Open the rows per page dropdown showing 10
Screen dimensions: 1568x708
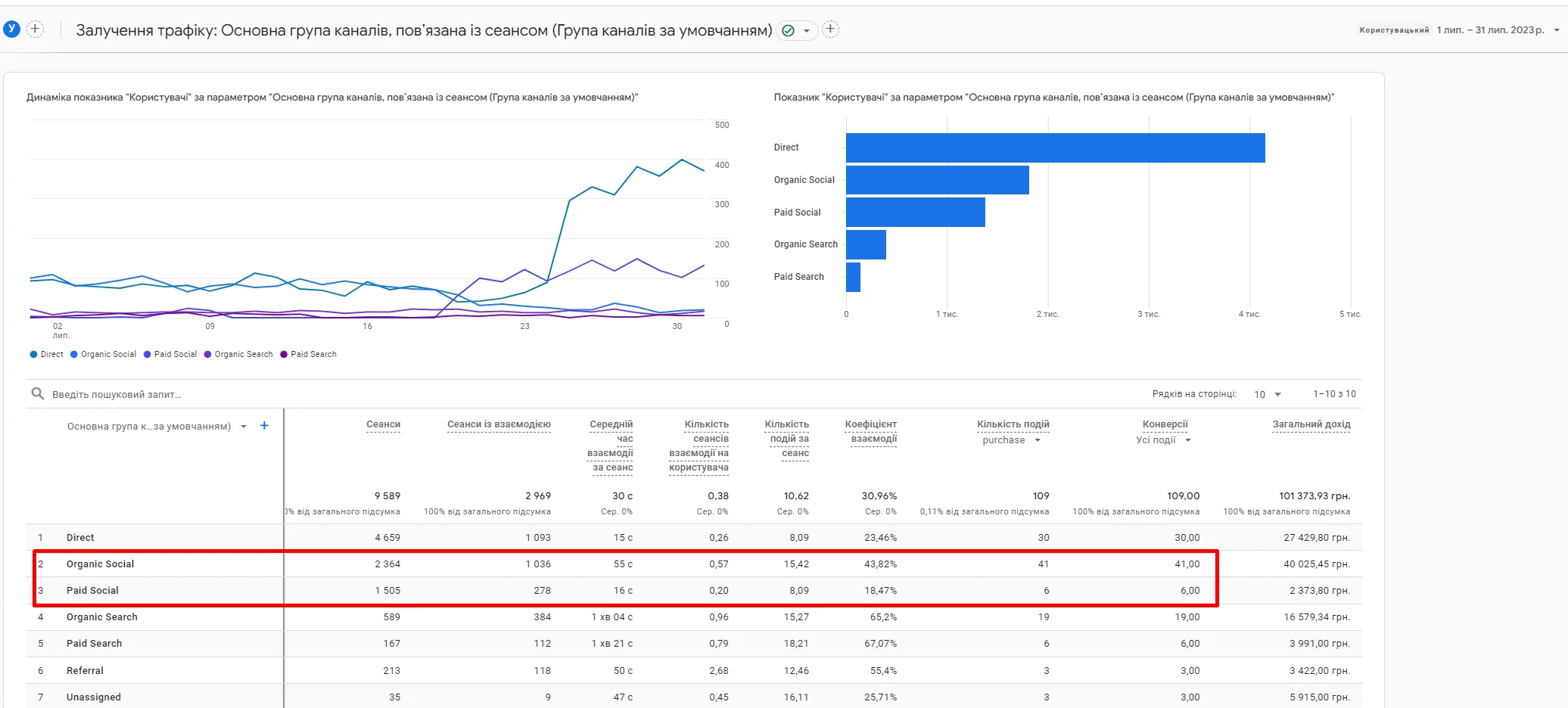point(1268,394)
